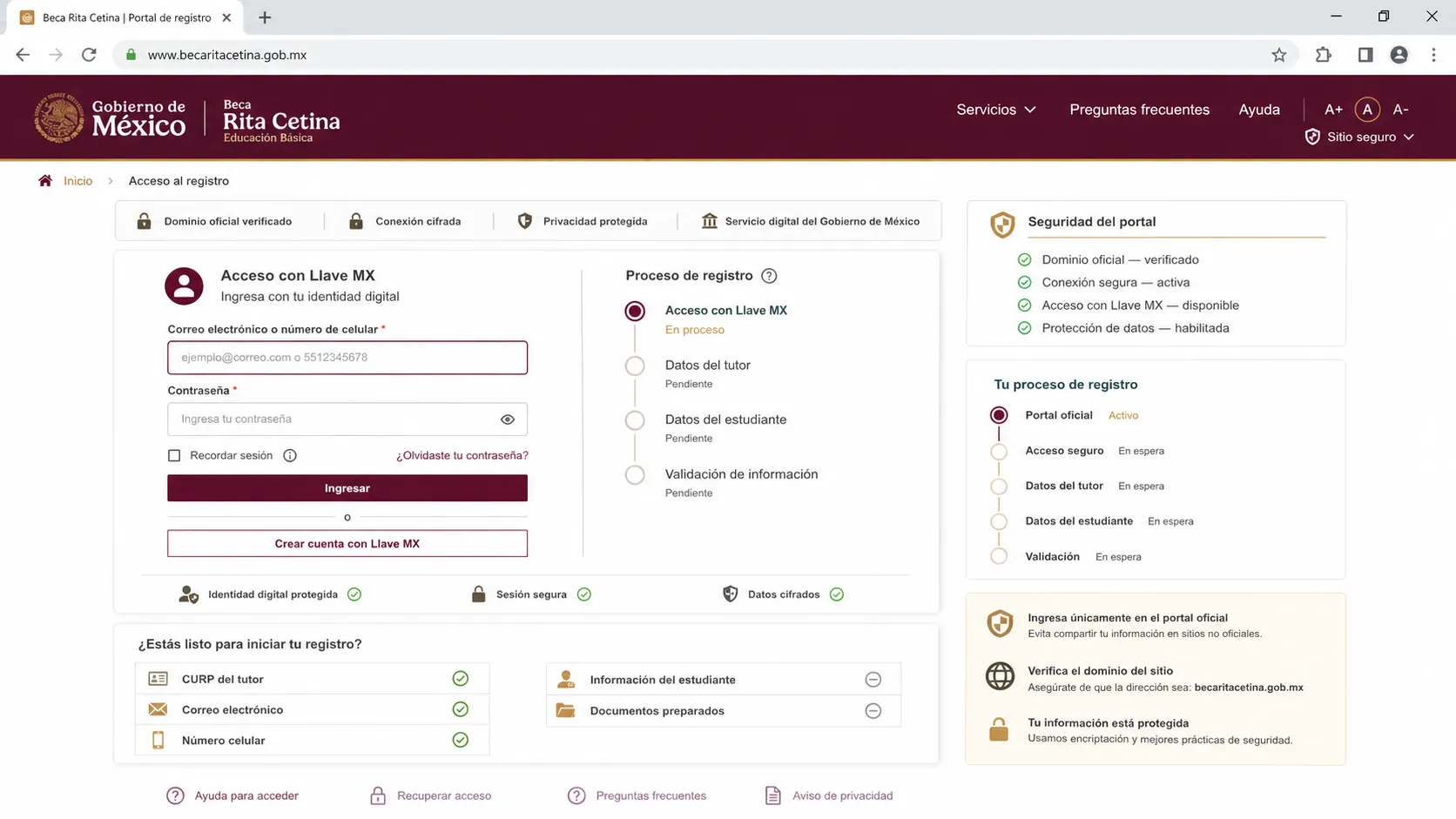Click the globe icon for Verifica el dominio
This screenshot has height=819, width=1456.
[1000, 676]
